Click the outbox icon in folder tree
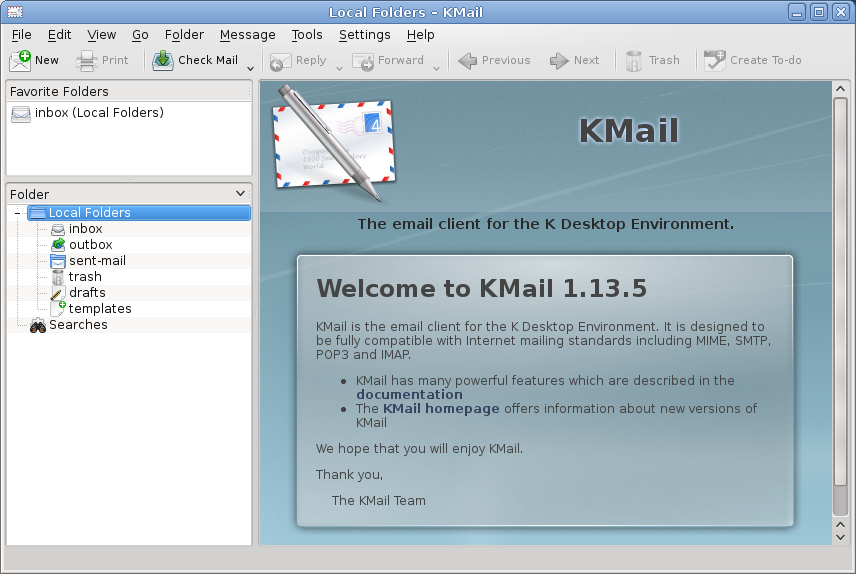The image size is (856, 574). (x=58, y=245)
